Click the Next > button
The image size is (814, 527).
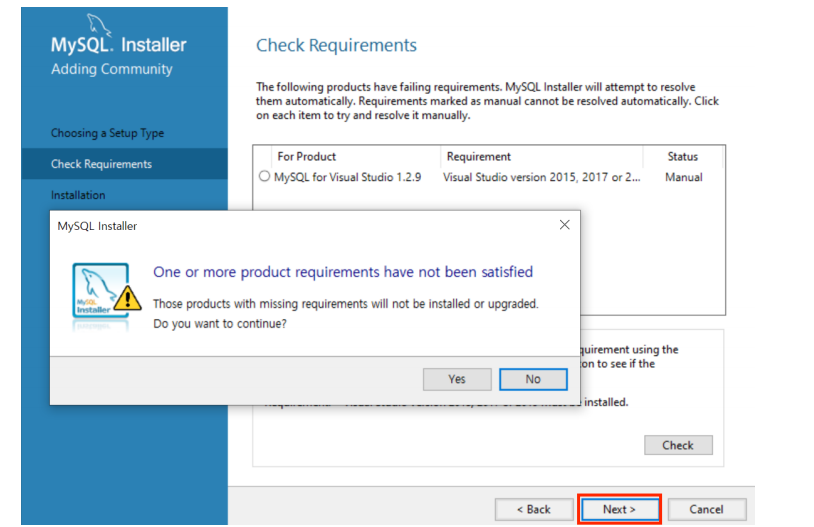click(619, 509)
